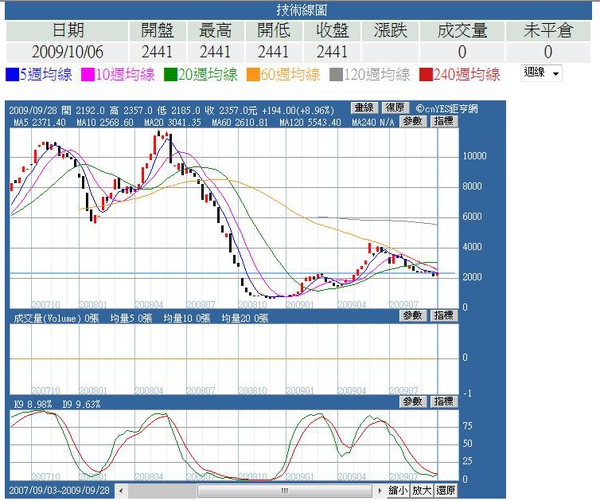Open 參數 settings for the K9 D9 panel
This screenshot has width=600, height=501.
tap(412, 401)
